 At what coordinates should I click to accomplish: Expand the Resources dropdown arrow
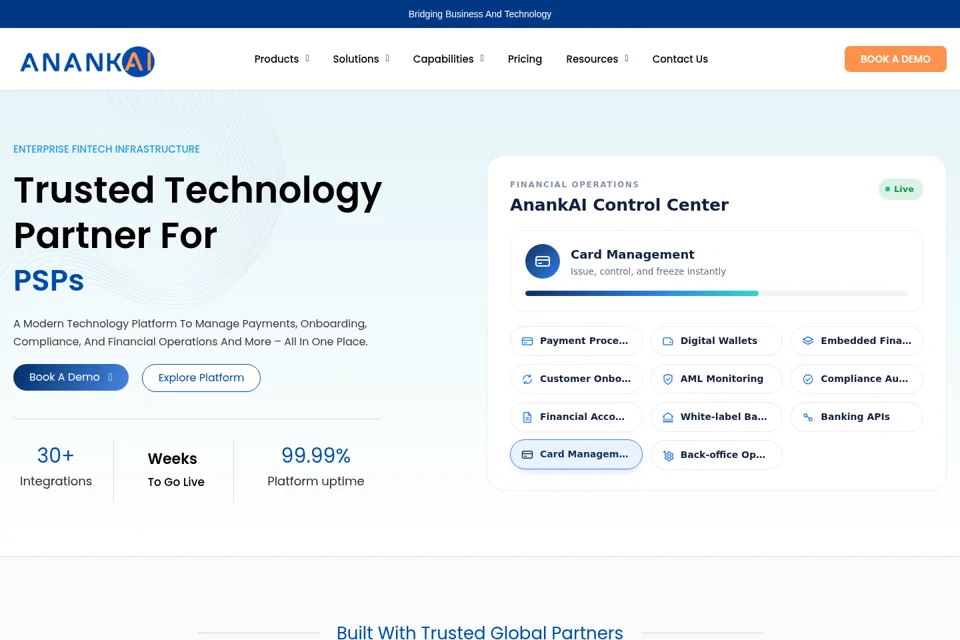[x=626, y=59]
